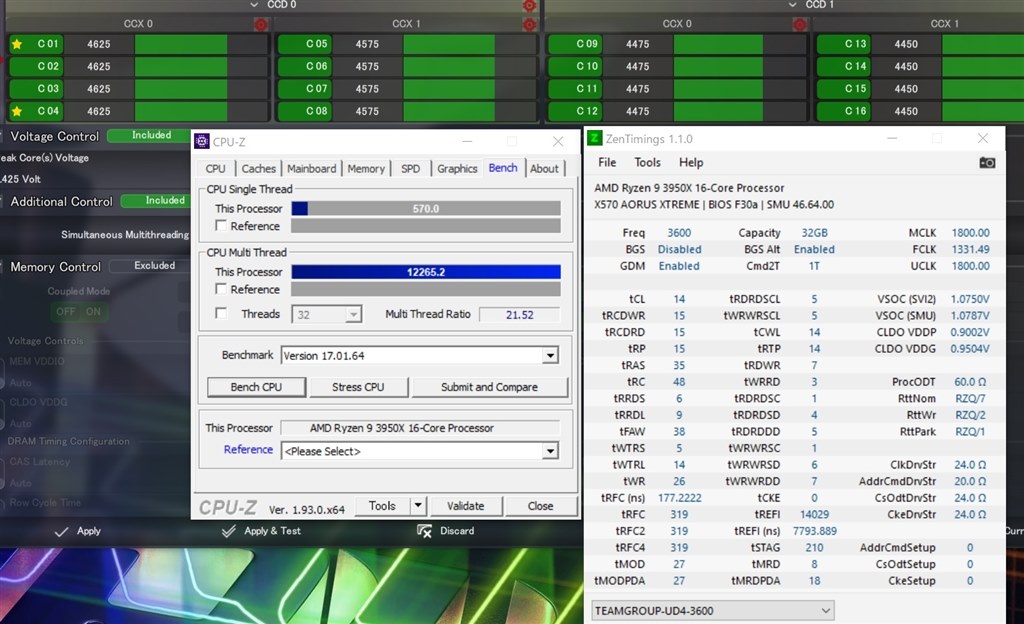This screenshot has width=1024, height=624.
Task: Click the star icon on core C 01
Action: coord(17,44)
